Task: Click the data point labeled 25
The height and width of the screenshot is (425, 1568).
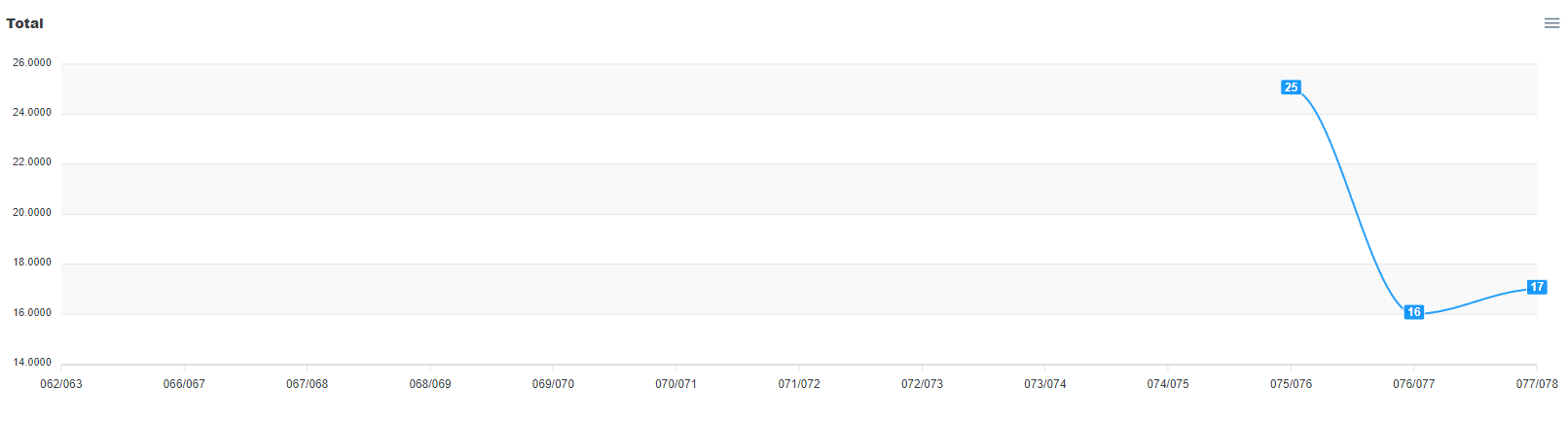Action: (1291, 88)
